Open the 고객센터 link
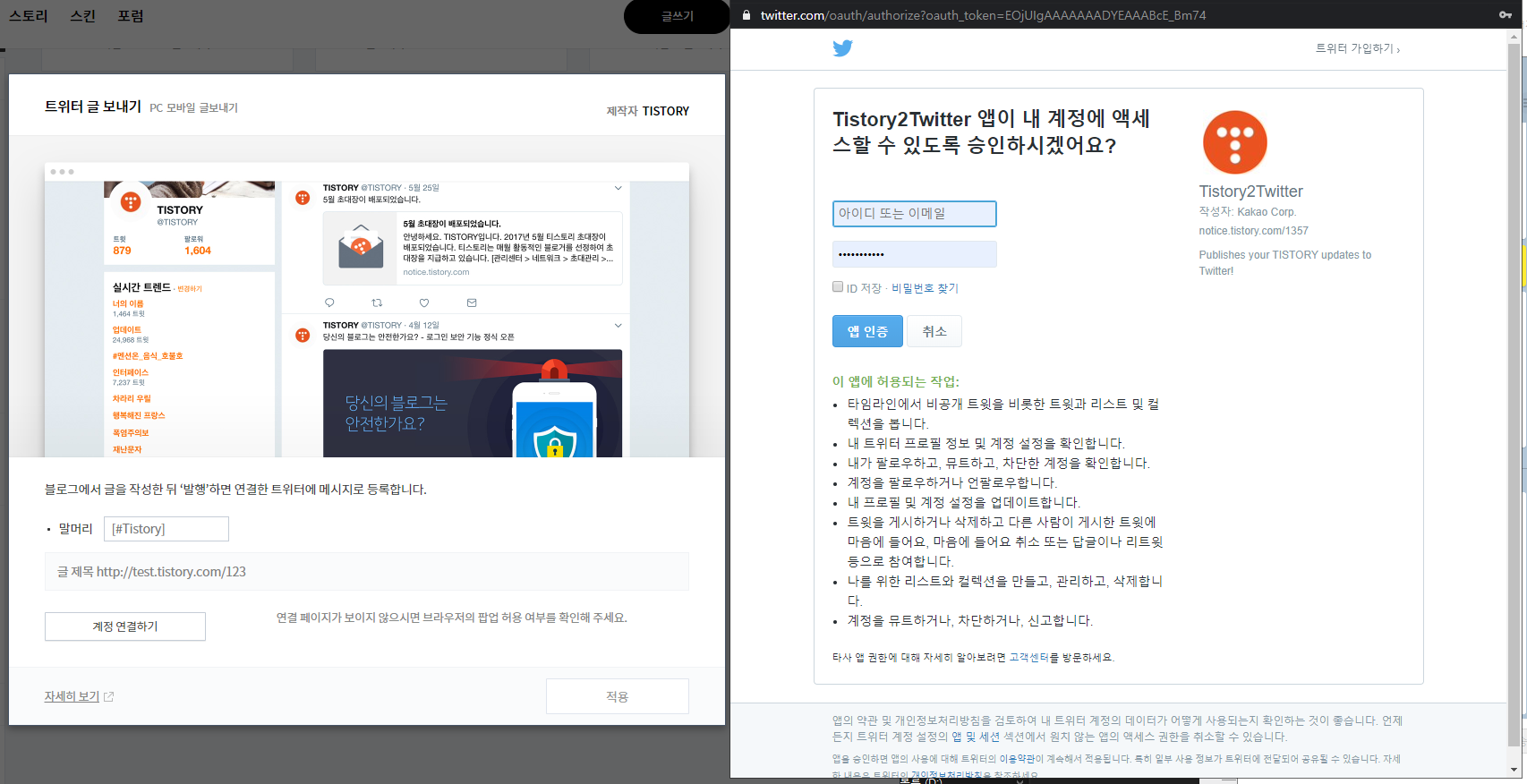The width and height of the screenshot is (1527, 784). pos(1028,657)
